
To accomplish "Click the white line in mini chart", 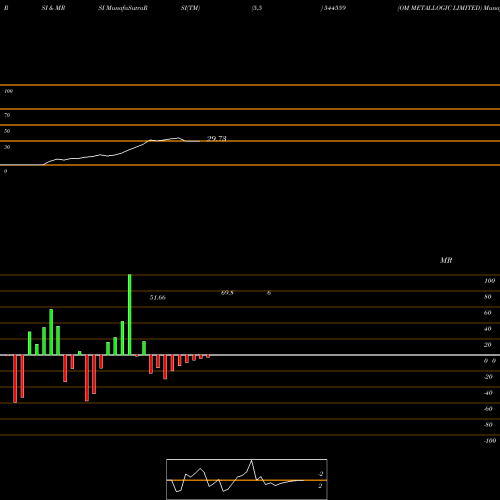I will pyautogui.click(x=235, y=476).
